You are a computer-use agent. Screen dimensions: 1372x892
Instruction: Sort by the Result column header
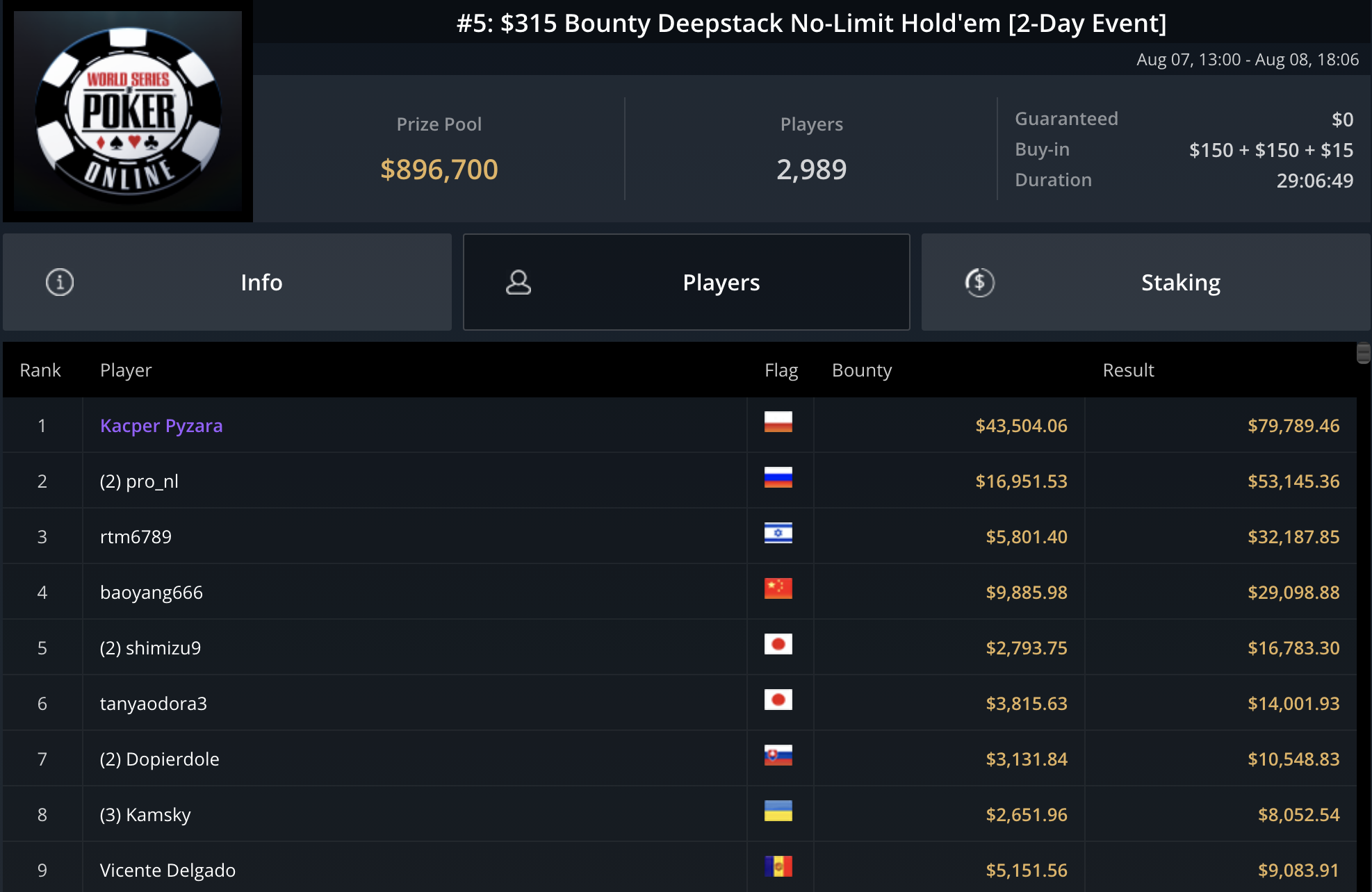(1128, 370)
